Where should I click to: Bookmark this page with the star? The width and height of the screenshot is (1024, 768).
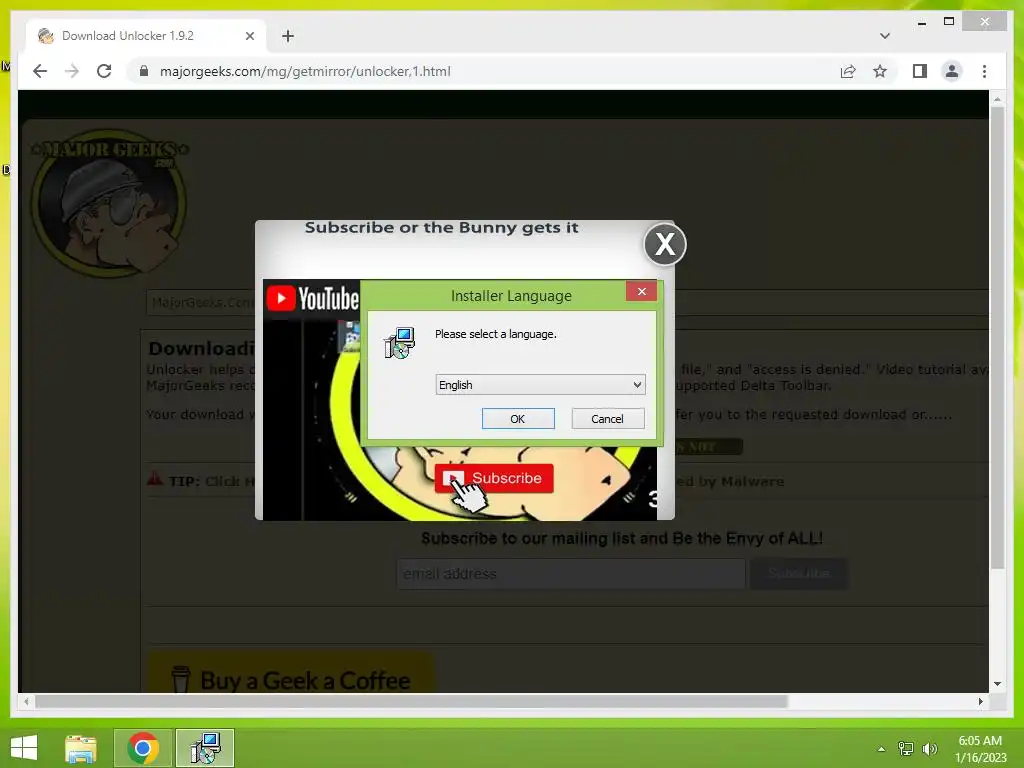click(x=880, y=71)
